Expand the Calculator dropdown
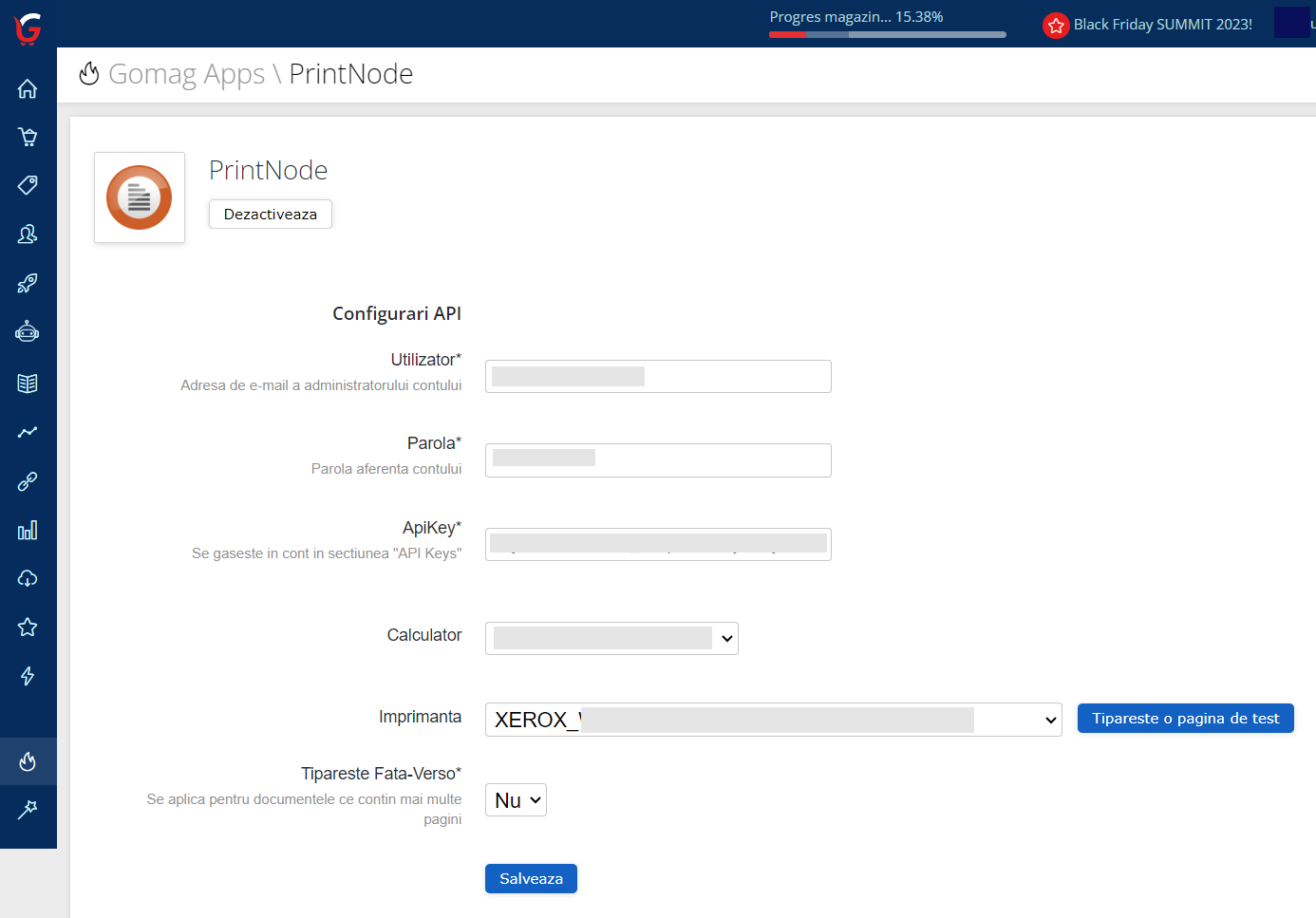The image size is (1316, 918). [611, 638]
